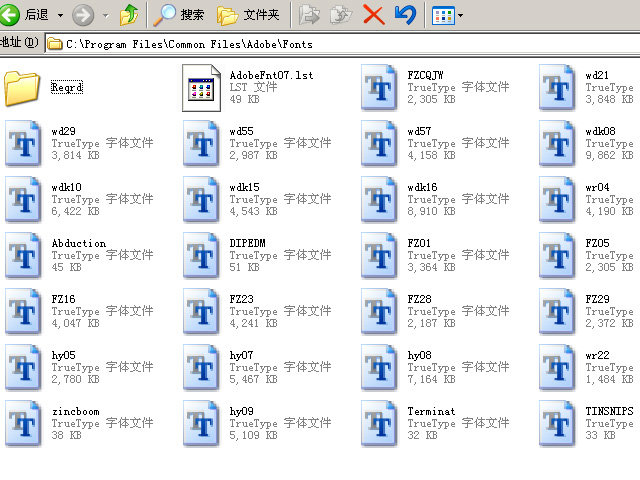Select the AdobeFnt07.lst file icon
Viewport: 640px width, 480px height.
(x=201, y=88)
